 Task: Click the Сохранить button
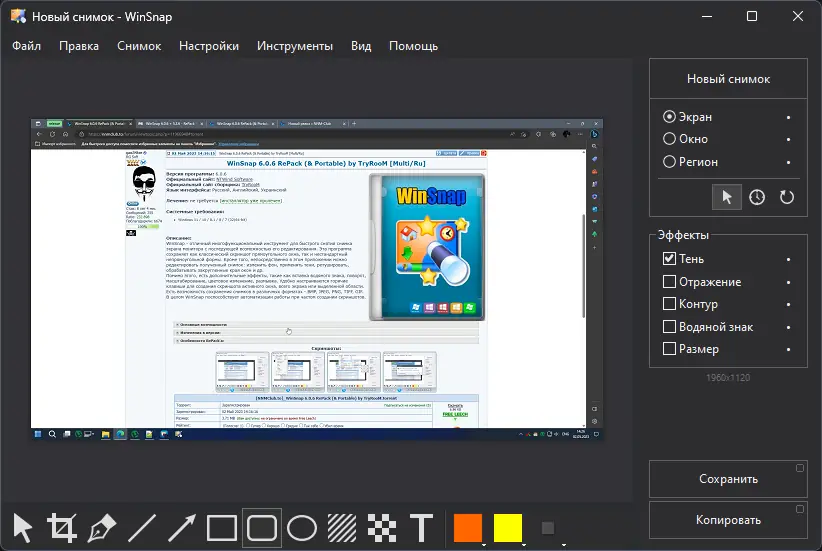(728, 479)
